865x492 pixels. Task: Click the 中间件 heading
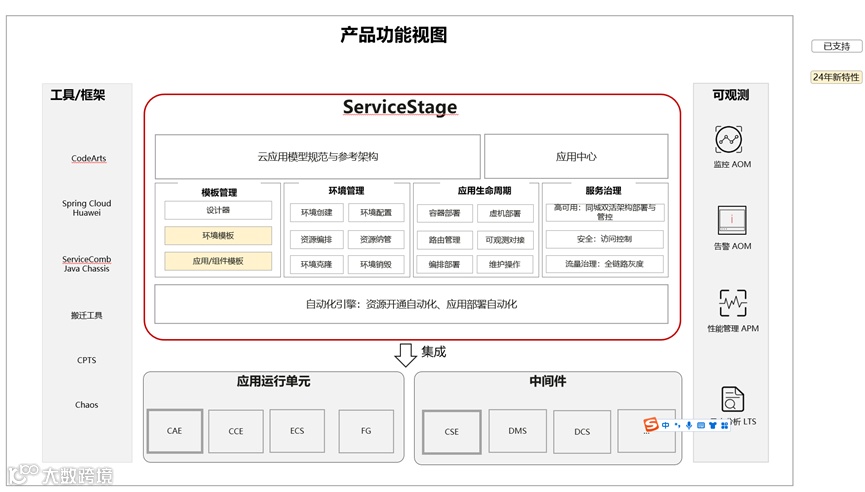coord(548,381)
